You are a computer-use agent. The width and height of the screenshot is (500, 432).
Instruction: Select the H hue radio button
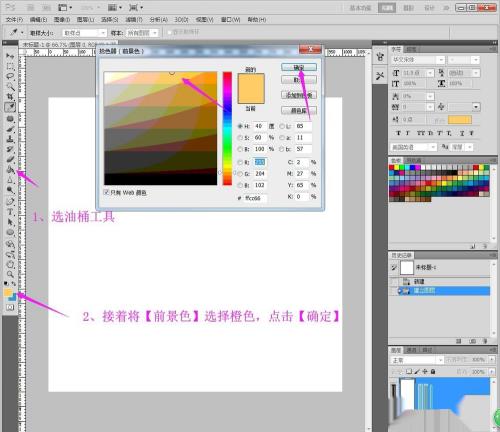tap(240, 126)
